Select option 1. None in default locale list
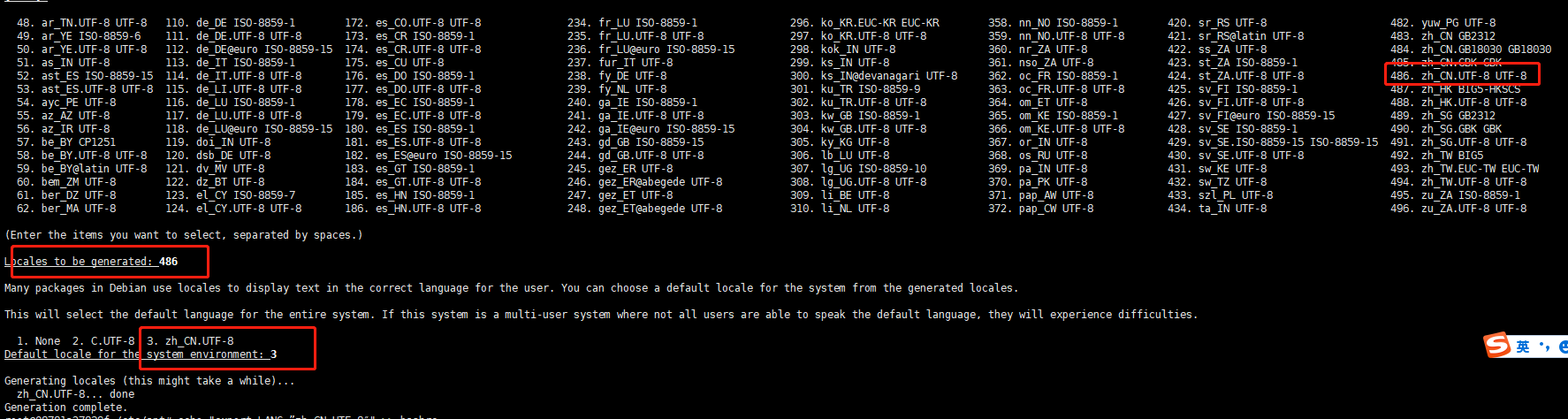 click(x=39, y=341)
